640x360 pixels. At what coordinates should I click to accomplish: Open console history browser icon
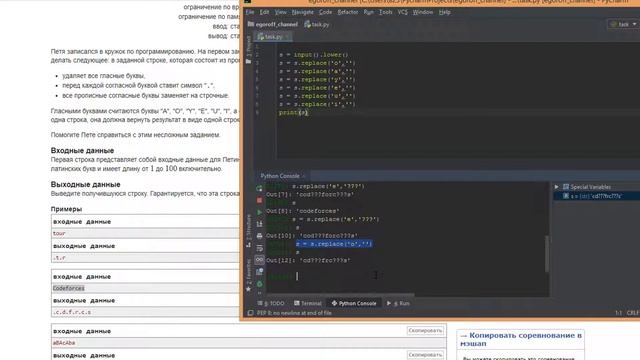tap(259, 272)
